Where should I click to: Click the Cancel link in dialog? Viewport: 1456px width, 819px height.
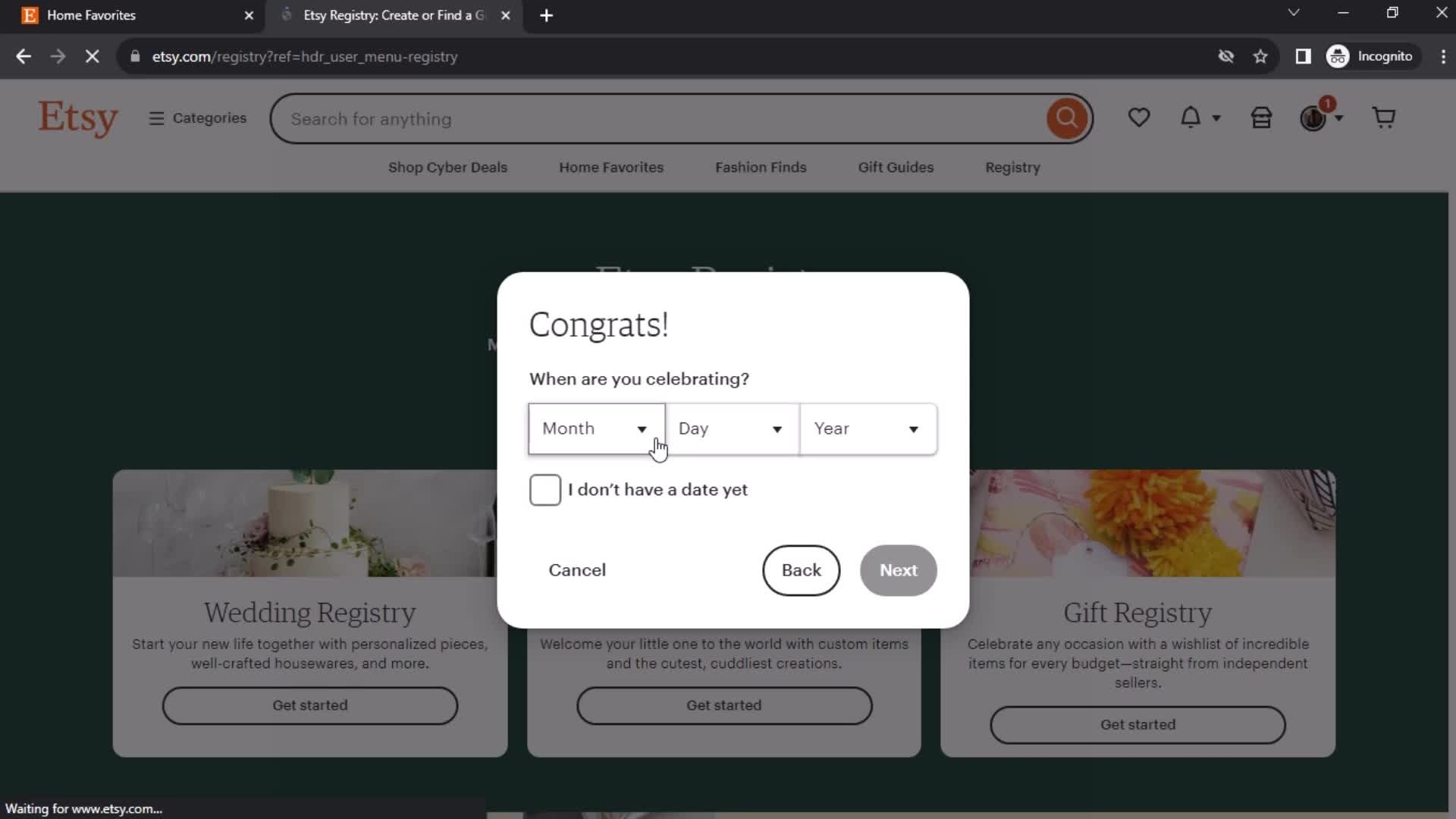click(578, 570)
